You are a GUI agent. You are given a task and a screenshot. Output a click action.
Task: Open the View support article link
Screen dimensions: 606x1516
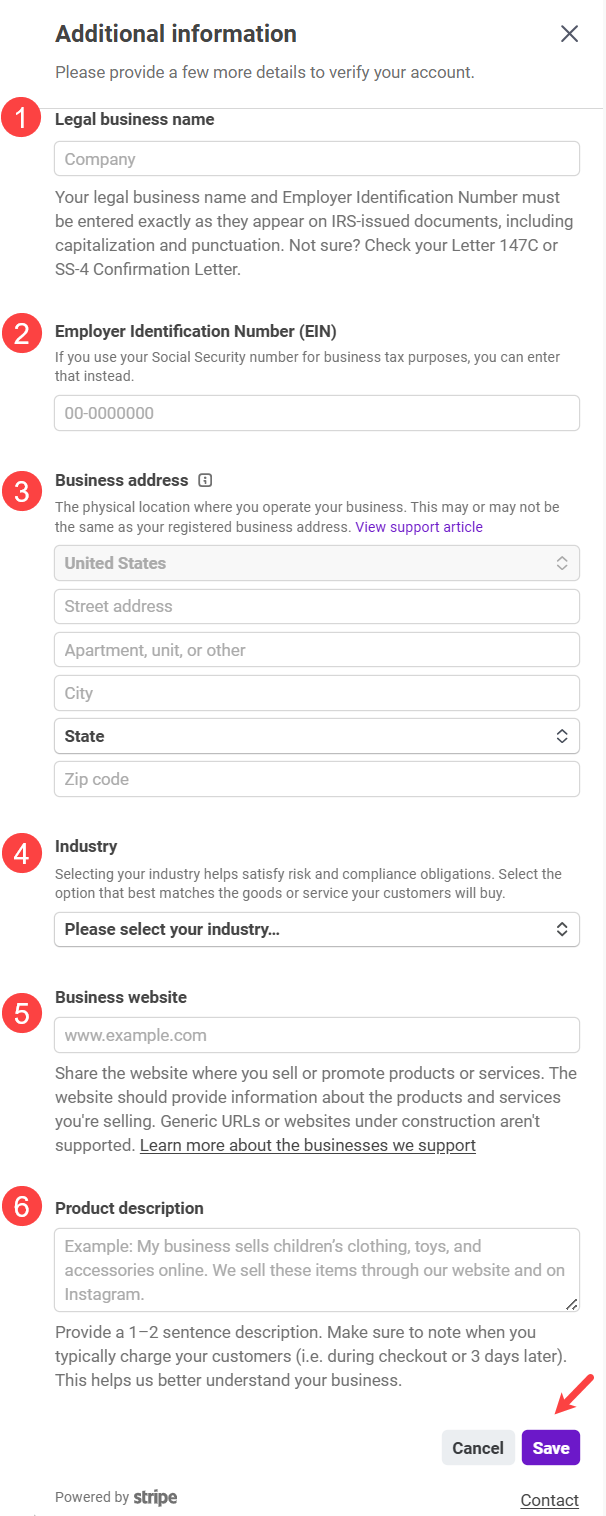coord(419,527)
